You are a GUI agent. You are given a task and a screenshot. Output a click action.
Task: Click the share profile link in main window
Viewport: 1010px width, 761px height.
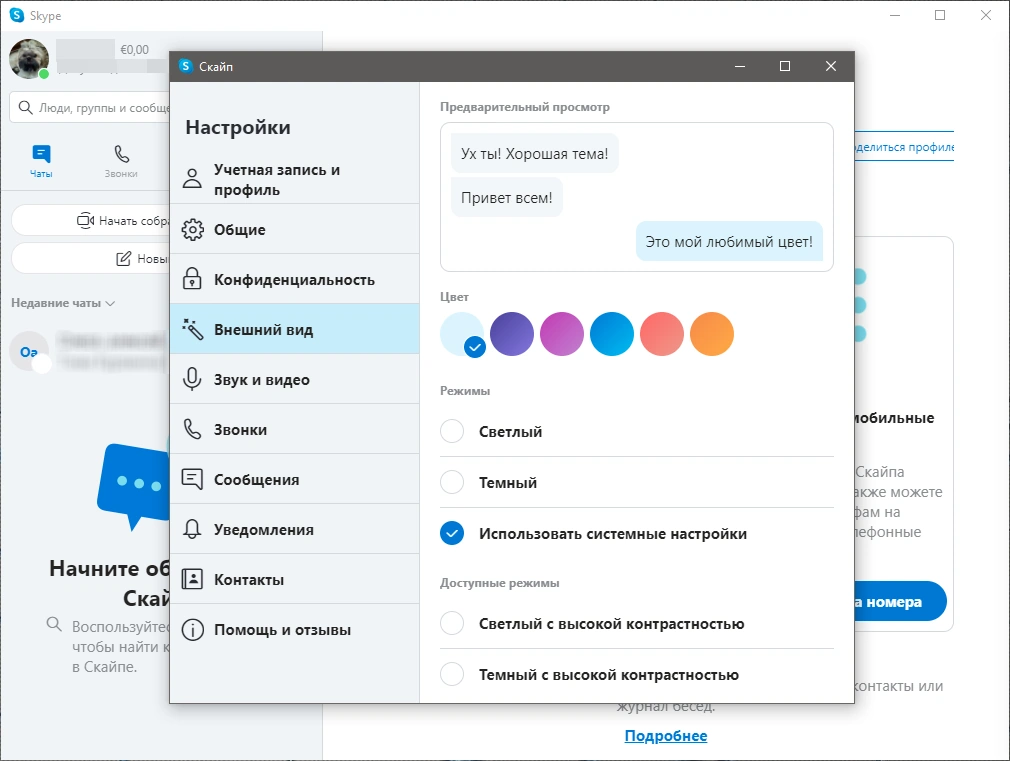pyautogui.click(x=904, y=148)
